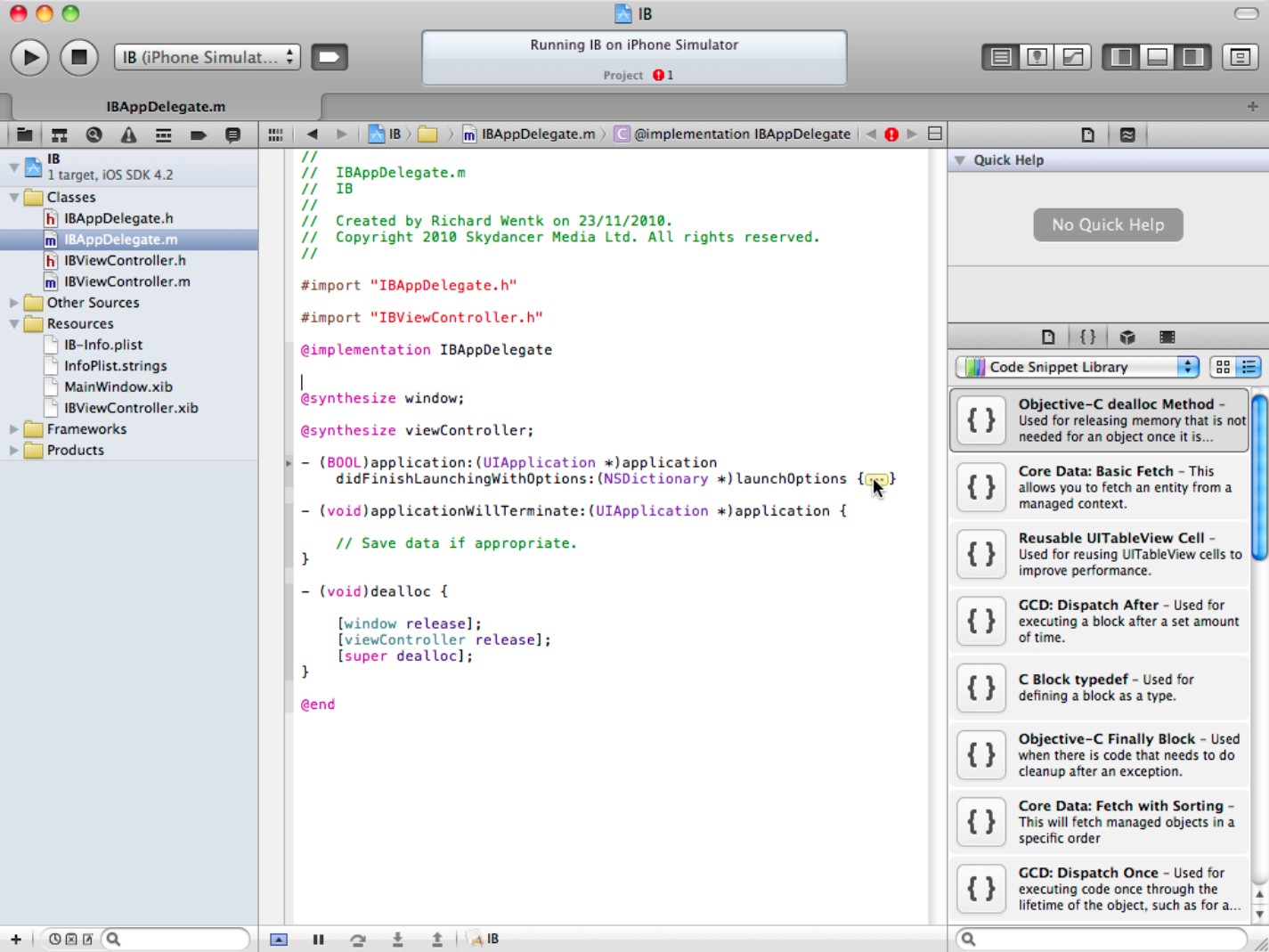Toggle the Utilities pane visibility

coord(1193,57)
